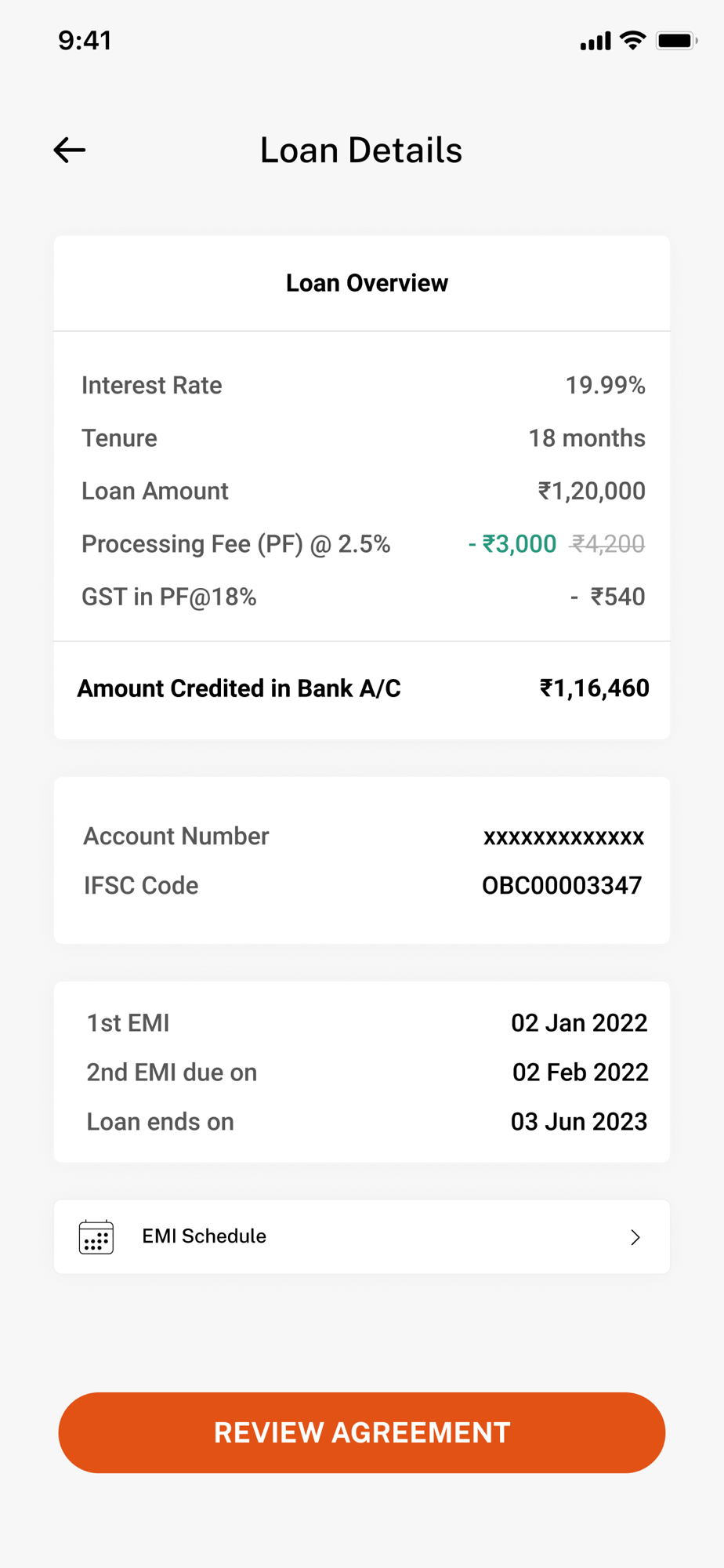This screenshot has height=1568, width=724.
Task: Tap the struck-through ₹4,200 fee
Action: 608,544
